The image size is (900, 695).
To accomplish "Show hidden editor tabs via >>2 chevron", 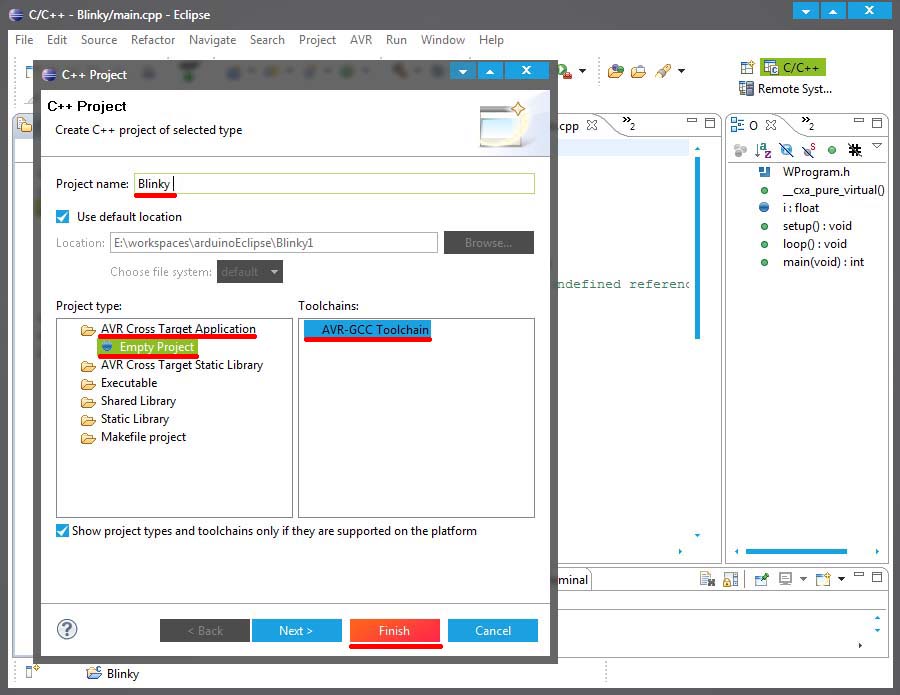I will point(629,123).
